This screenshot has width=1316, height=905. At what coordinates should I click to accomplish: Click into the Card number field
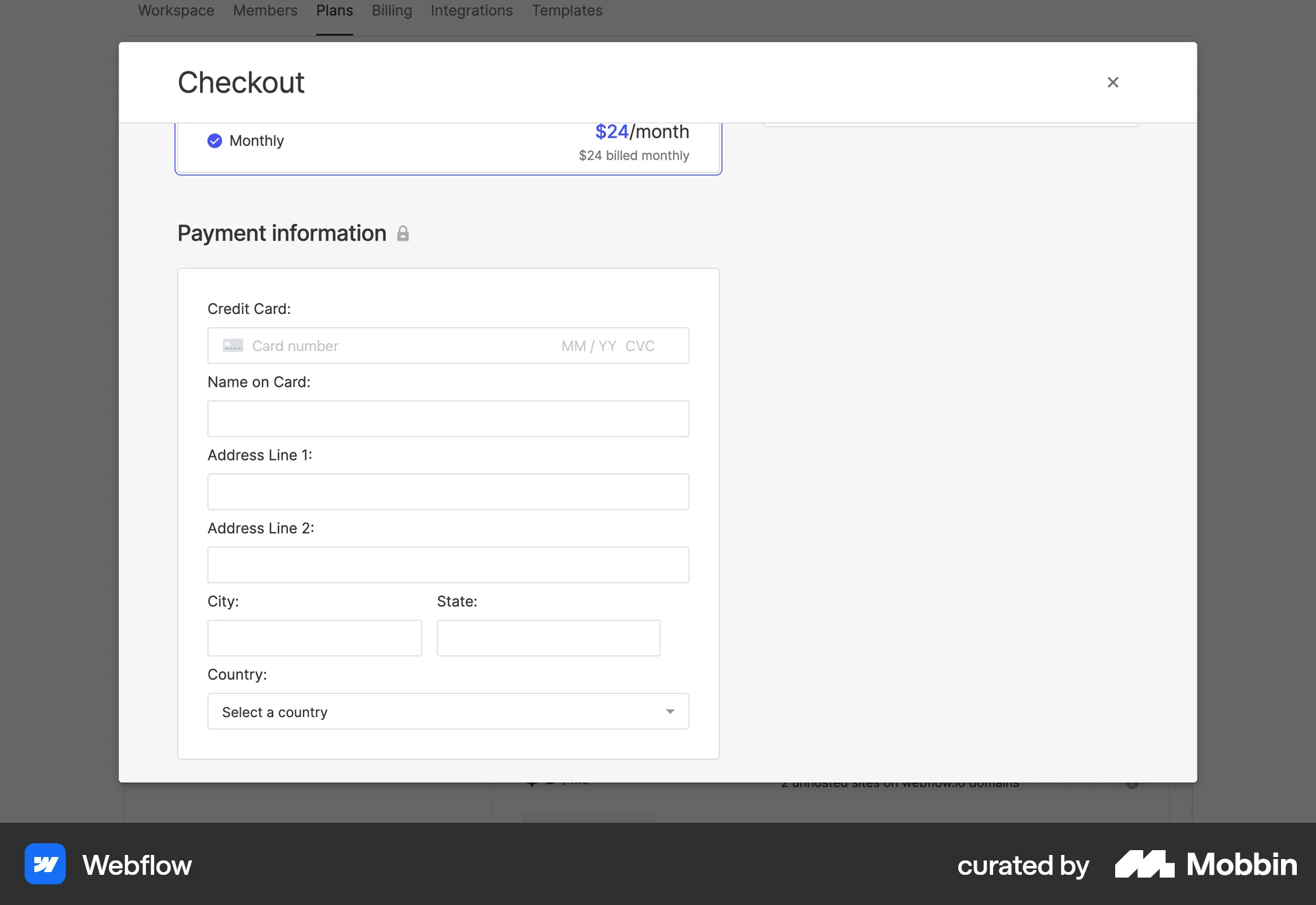coord(343,346)
